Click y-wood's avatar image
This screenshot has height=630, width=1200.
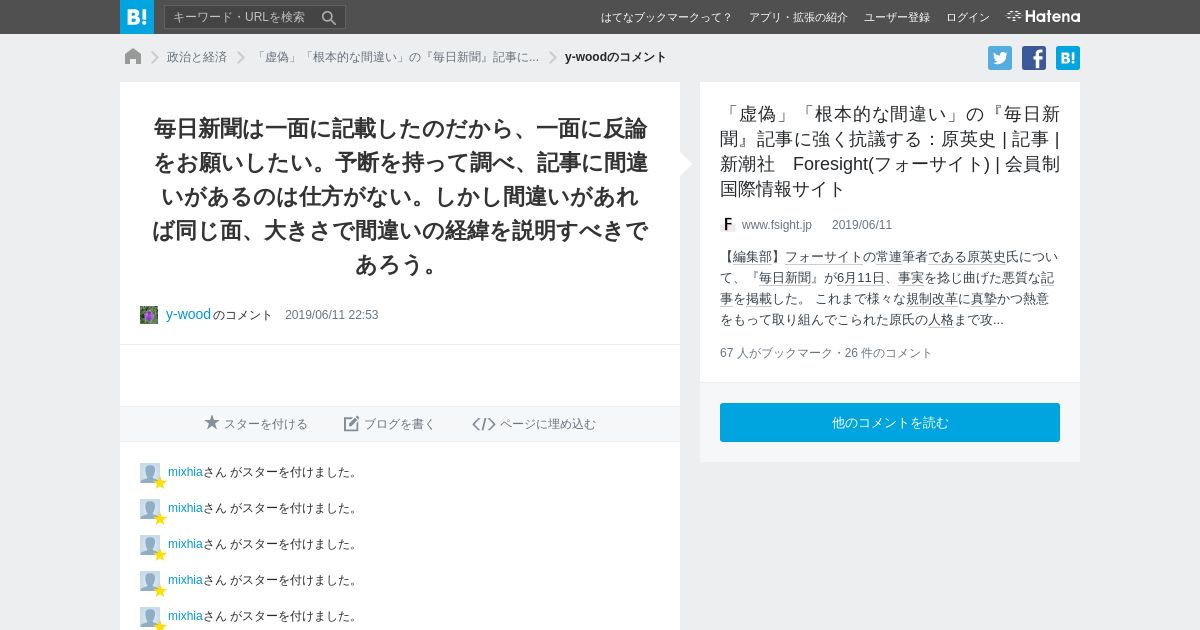point(149,315)
